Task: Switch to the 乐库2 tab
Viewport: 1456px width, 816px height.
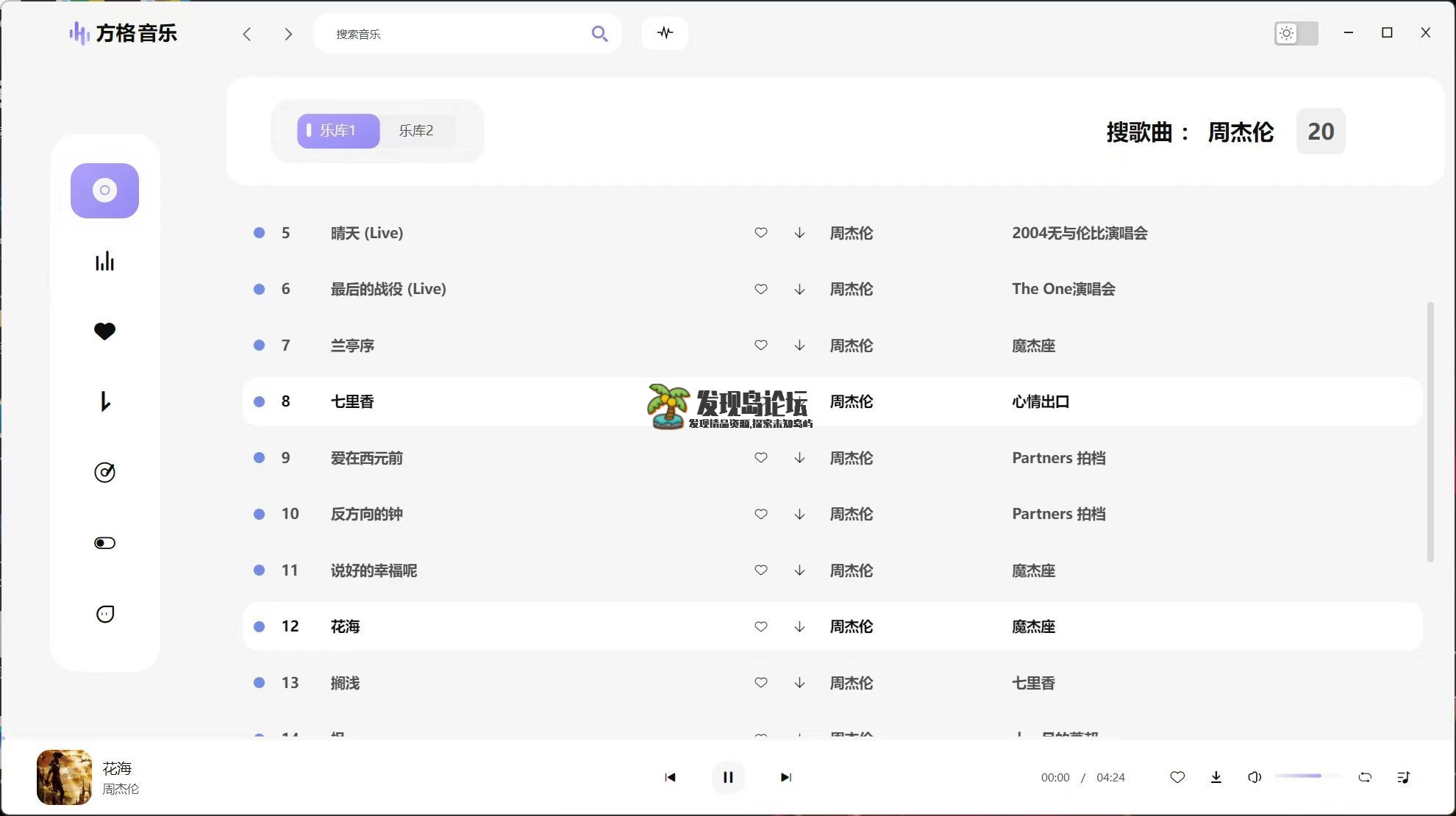Action: point(416,131)
